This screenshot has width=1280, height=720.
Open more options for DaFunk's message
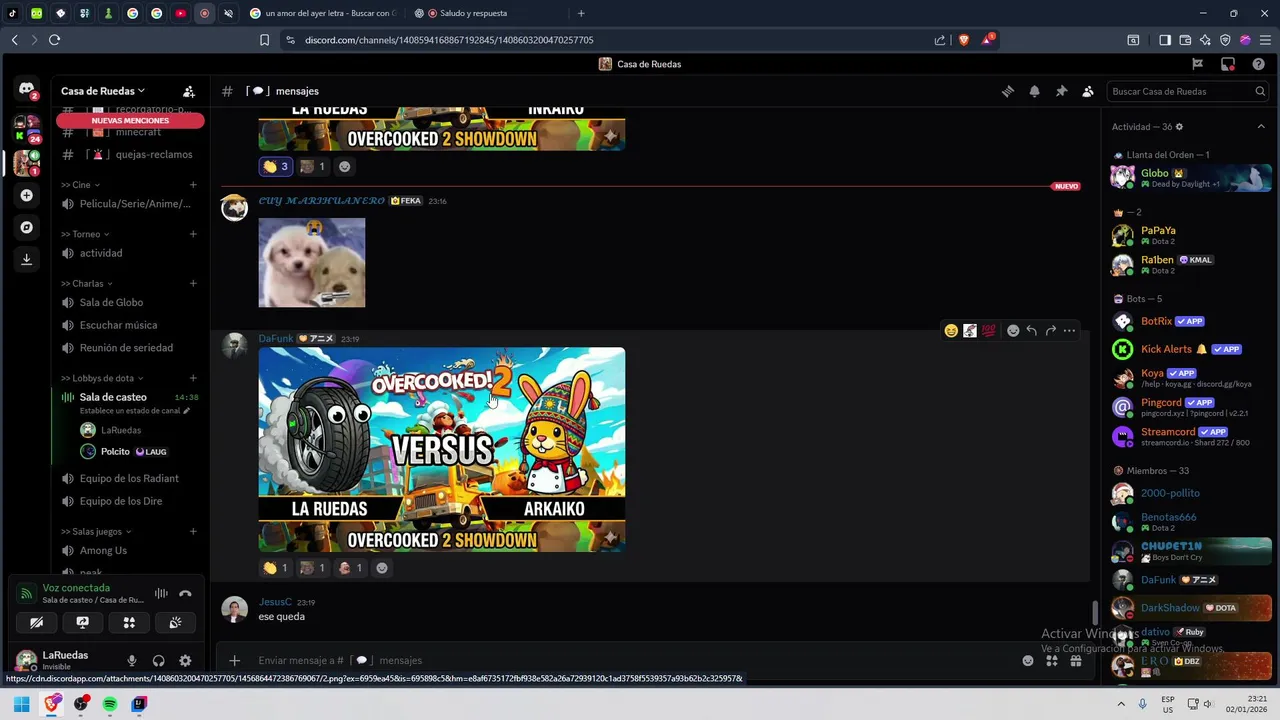click(1069, 331)
